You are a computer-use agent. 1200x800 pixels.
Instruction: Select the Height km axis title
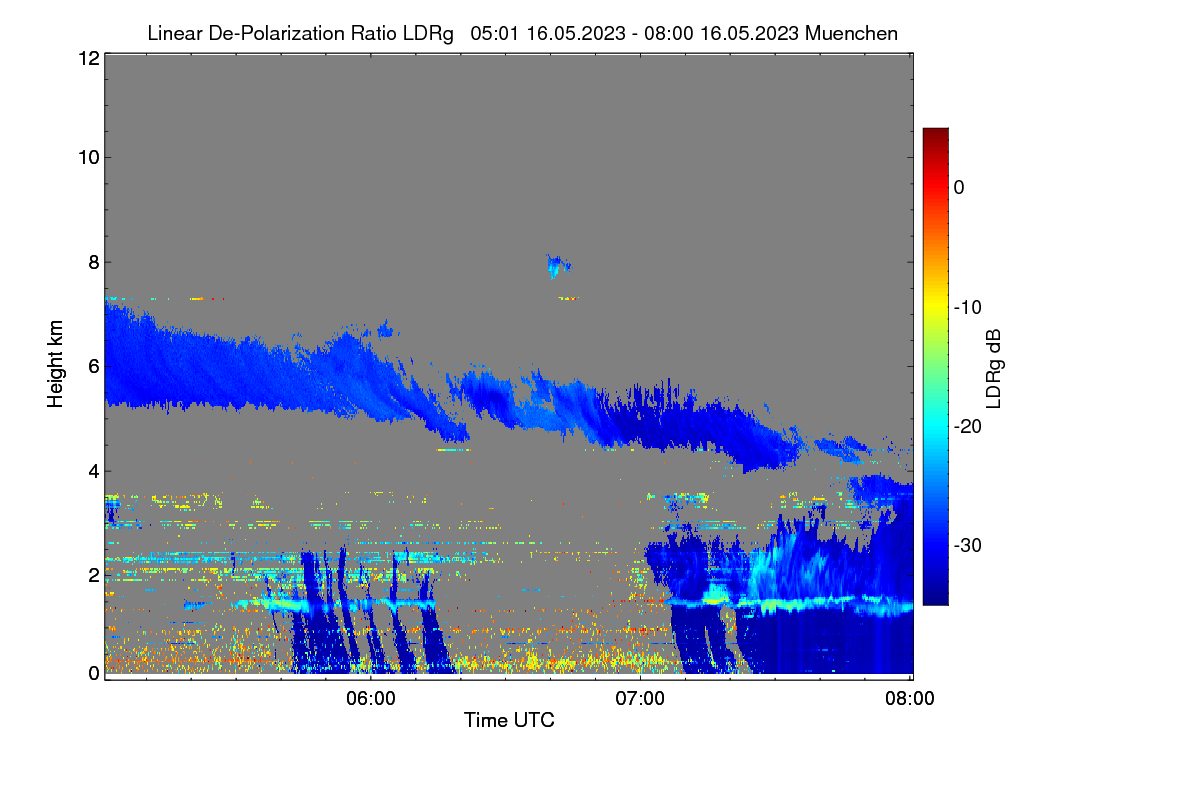(x=56, y=365)
